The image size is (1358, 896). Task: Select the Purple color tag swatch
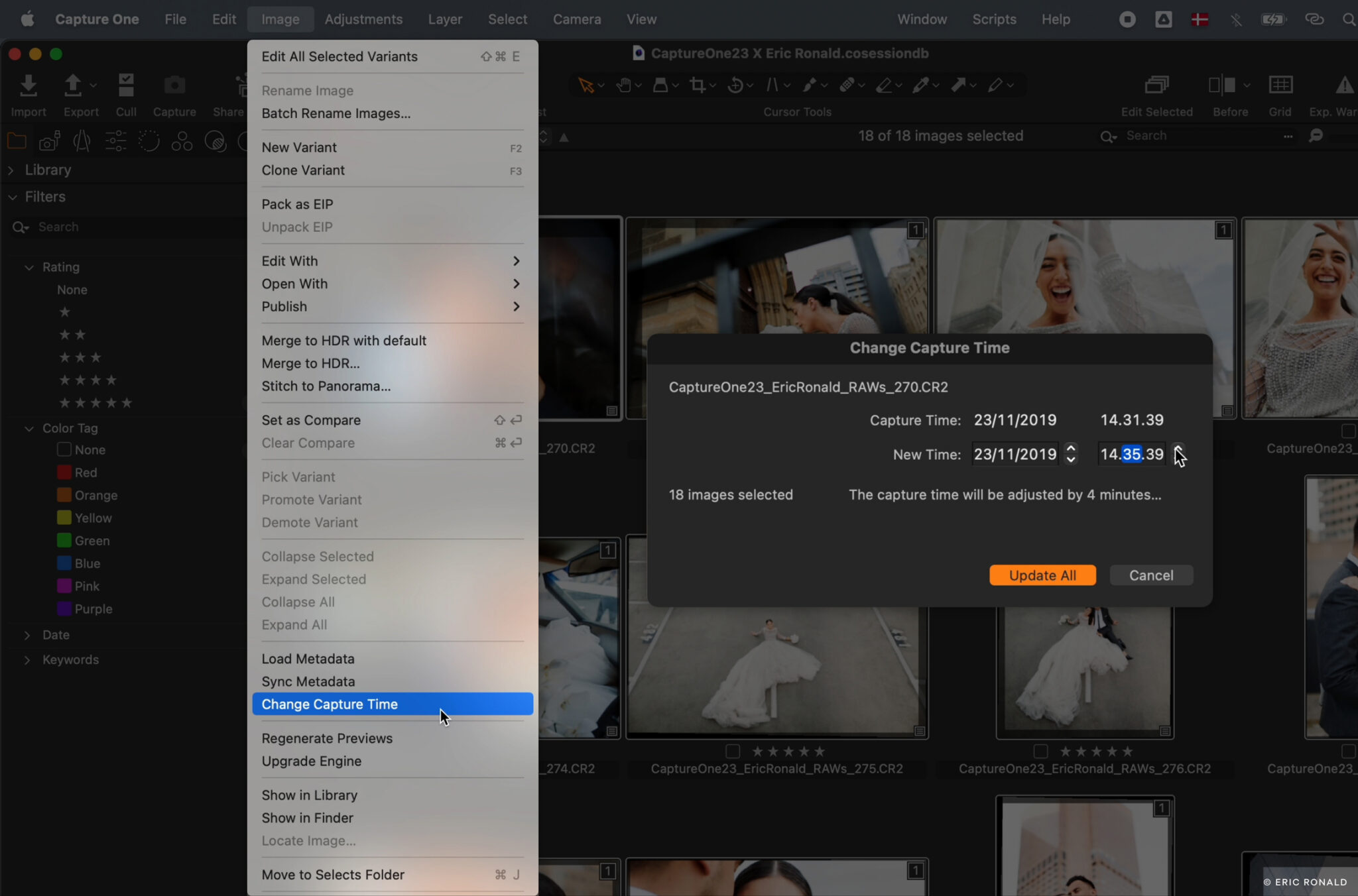point(65,608)
